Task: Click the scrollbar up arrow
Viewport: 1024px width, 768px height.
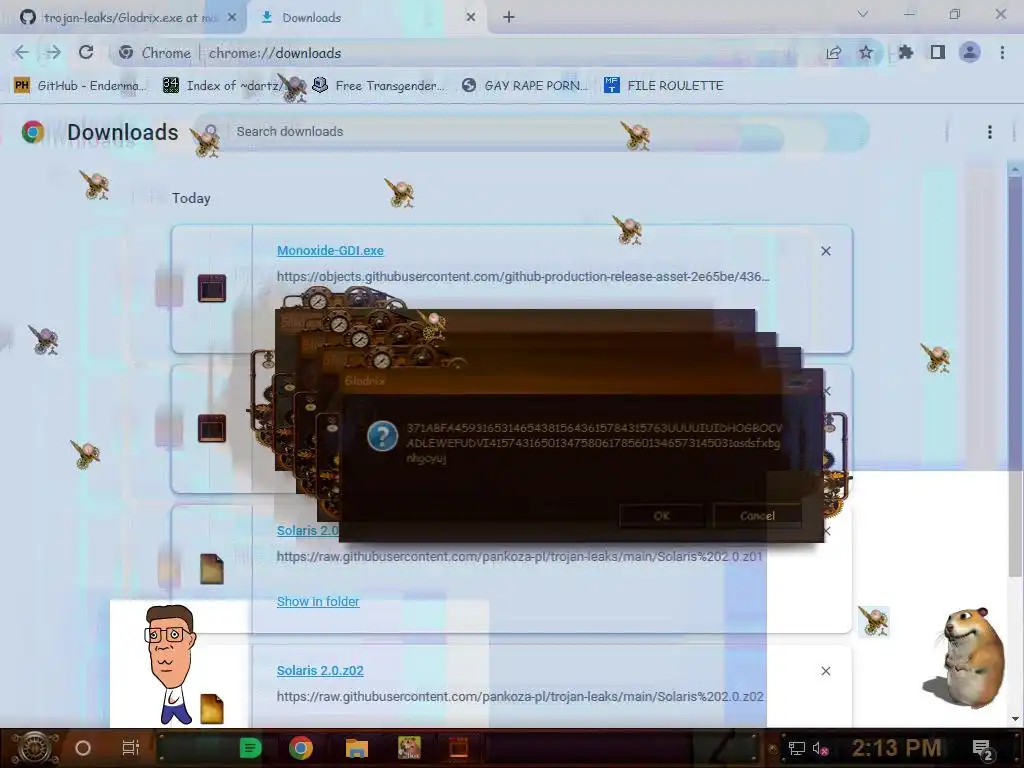Action: [x=1015, y=169]
